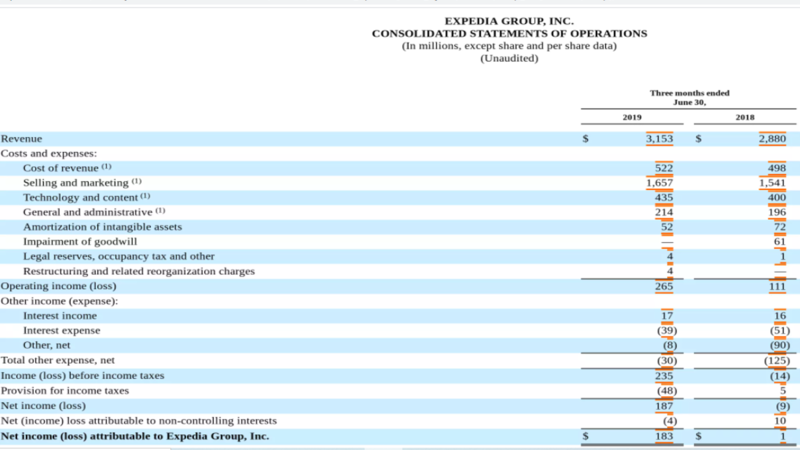800x450 pixels.
Task: Select General and administrative value 214
Action: click(x=664, y=212)
